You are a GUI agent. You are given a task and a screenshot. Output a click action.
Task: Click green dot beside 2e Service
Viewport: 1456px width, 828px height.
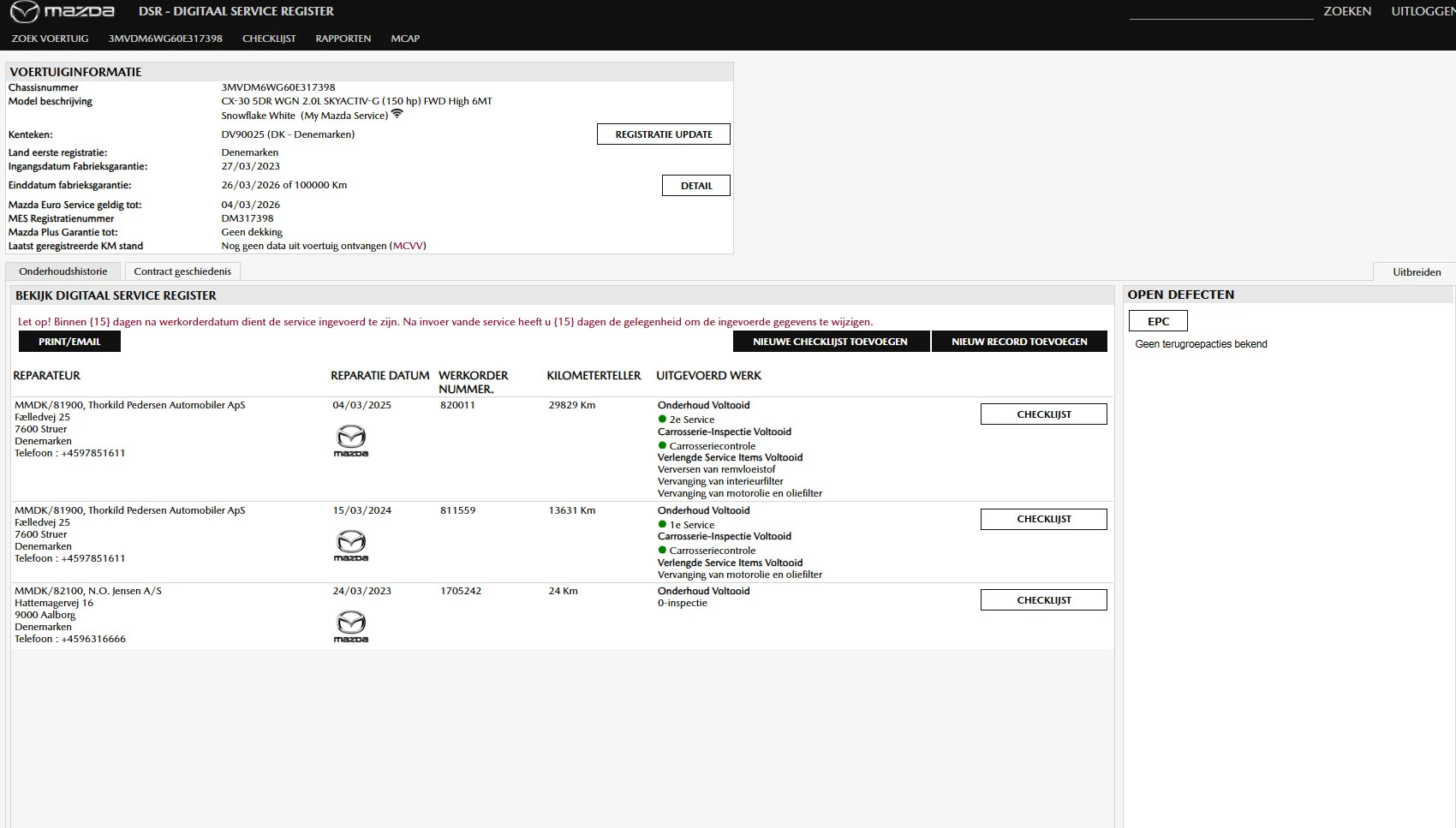tap(662, 420)
